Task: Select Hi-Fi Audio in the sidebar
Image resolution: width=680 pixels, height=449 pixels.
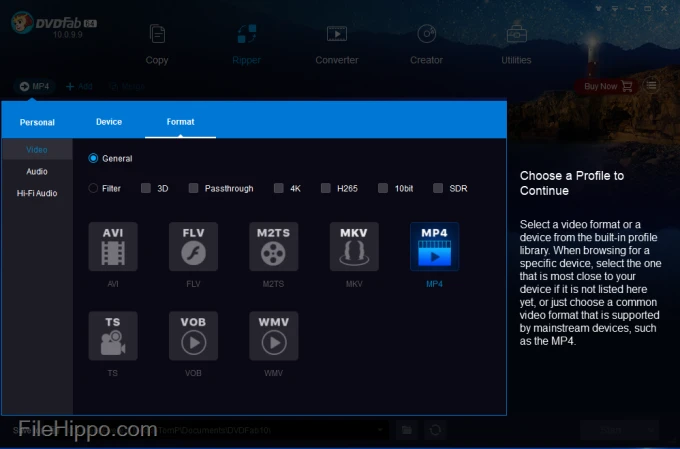Action: click(x=37, y=193)
